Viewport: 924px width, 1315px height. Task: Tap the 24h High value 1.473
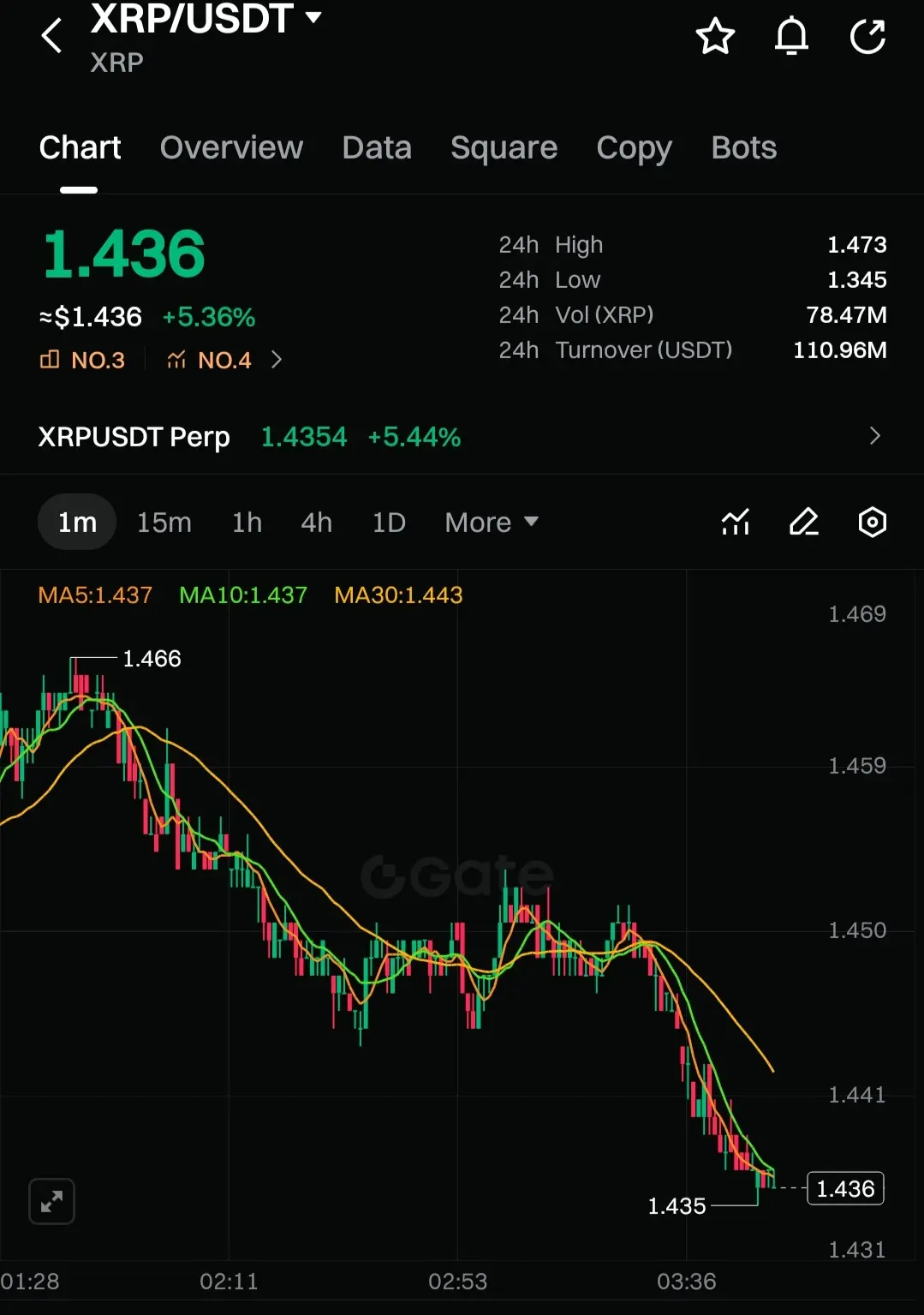click(856, 245)
